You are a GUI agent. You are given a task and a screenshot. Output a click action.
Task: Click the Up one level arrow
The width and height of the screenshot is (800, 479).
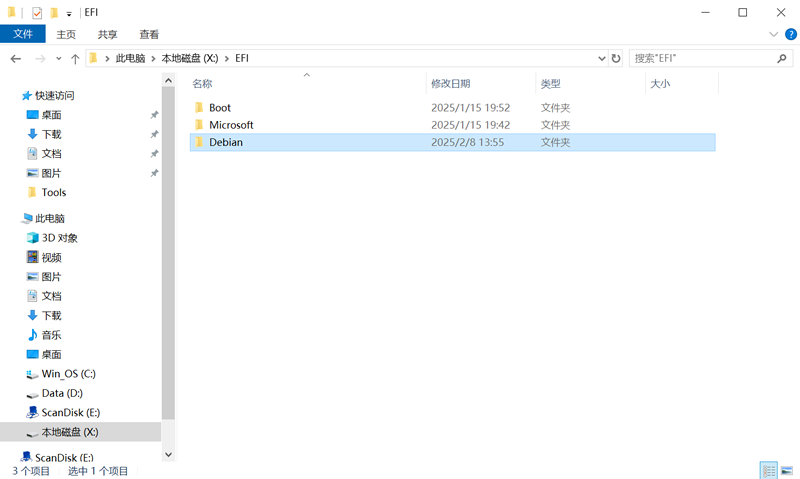[x=75, y=59]
